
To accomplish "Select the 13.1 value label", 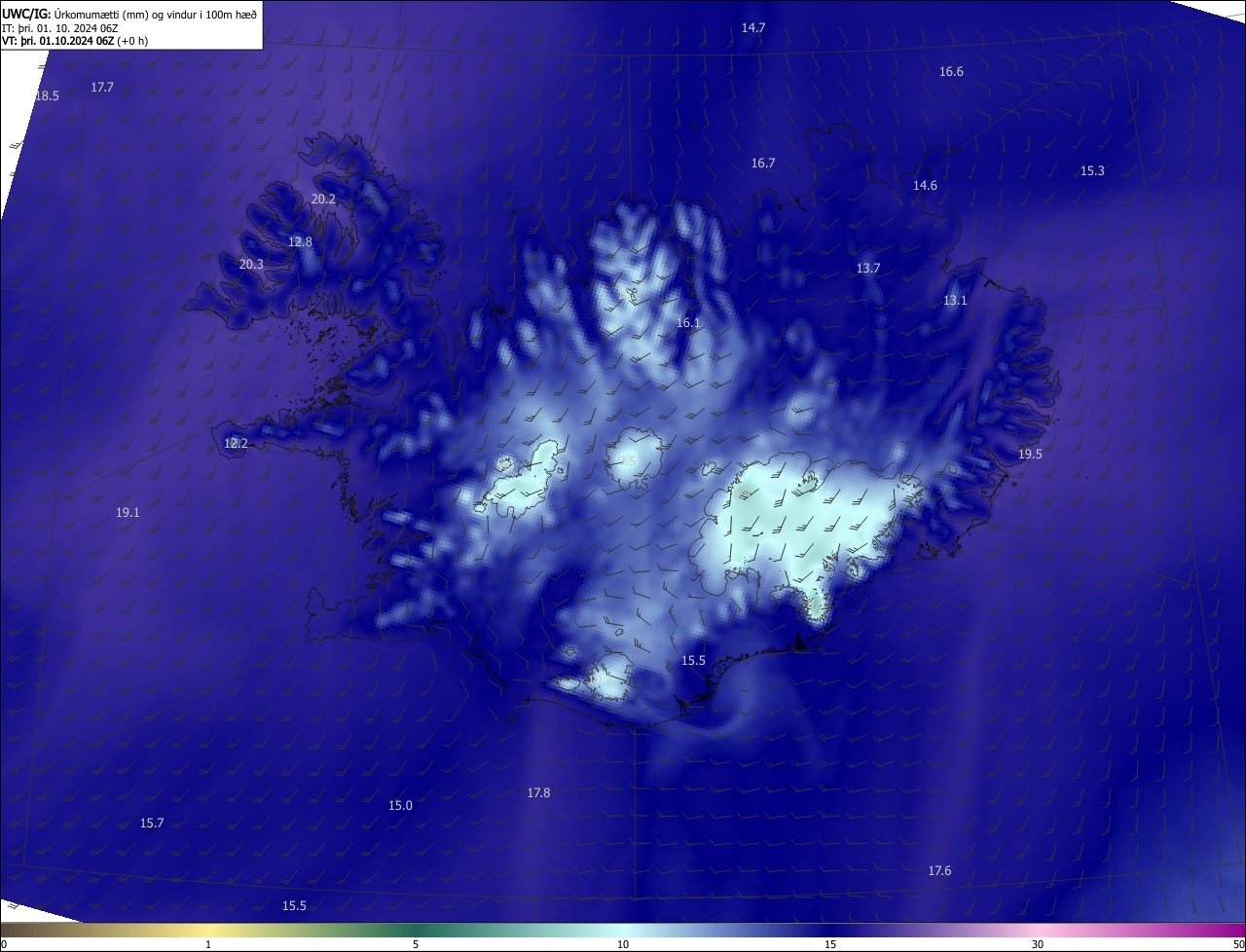I will coord(955,301).
